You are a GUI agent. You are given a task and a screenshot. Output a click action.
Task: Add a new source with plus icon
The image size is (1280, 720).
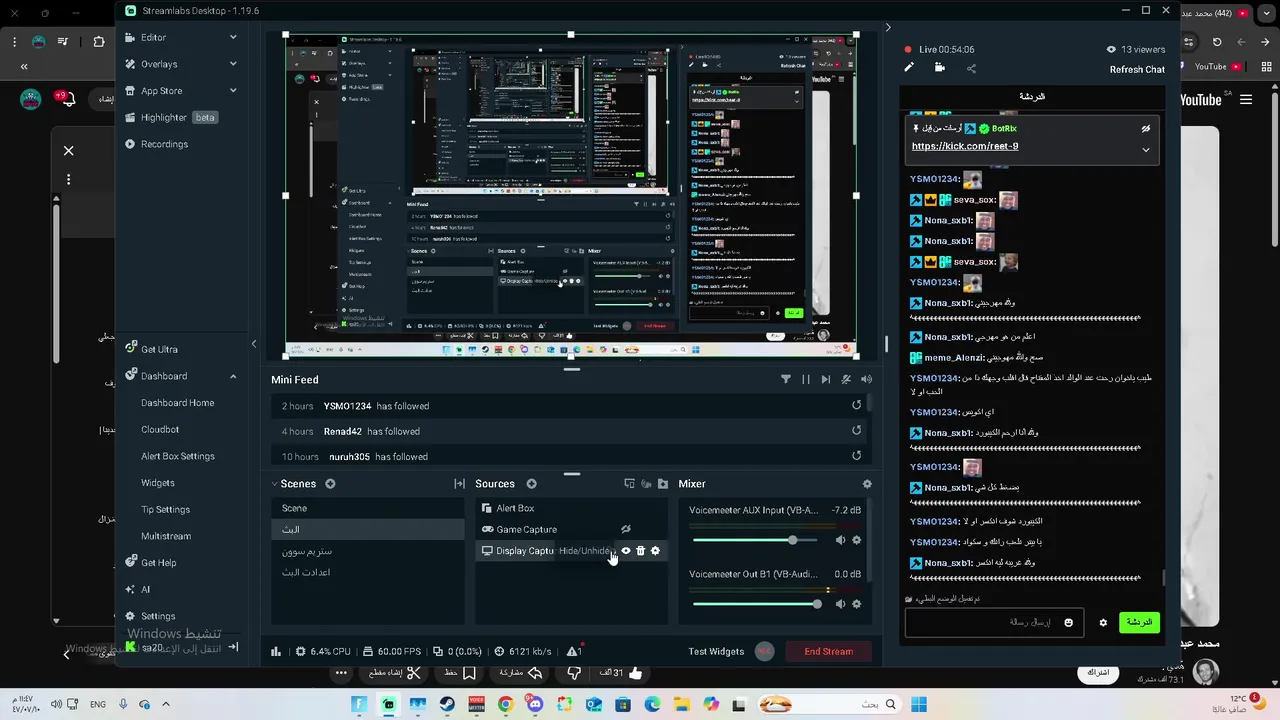531,484
